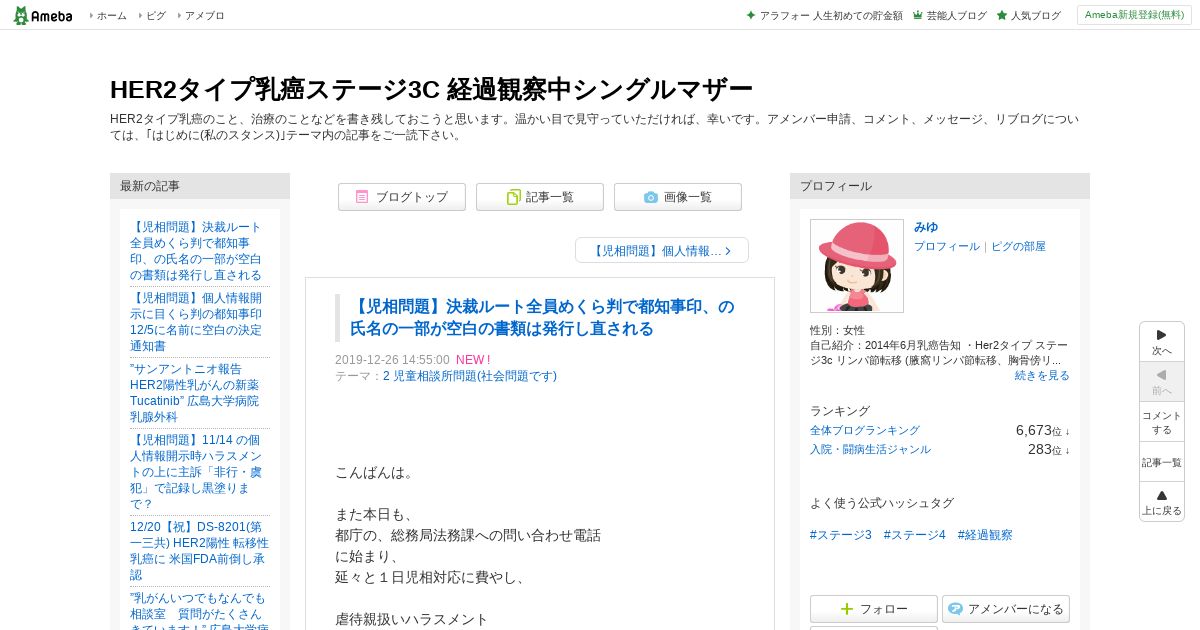Viewport: 1200px width, 630px height.
Task: Click 記事一覧 in floating side panel
Action: [1162, 462]
